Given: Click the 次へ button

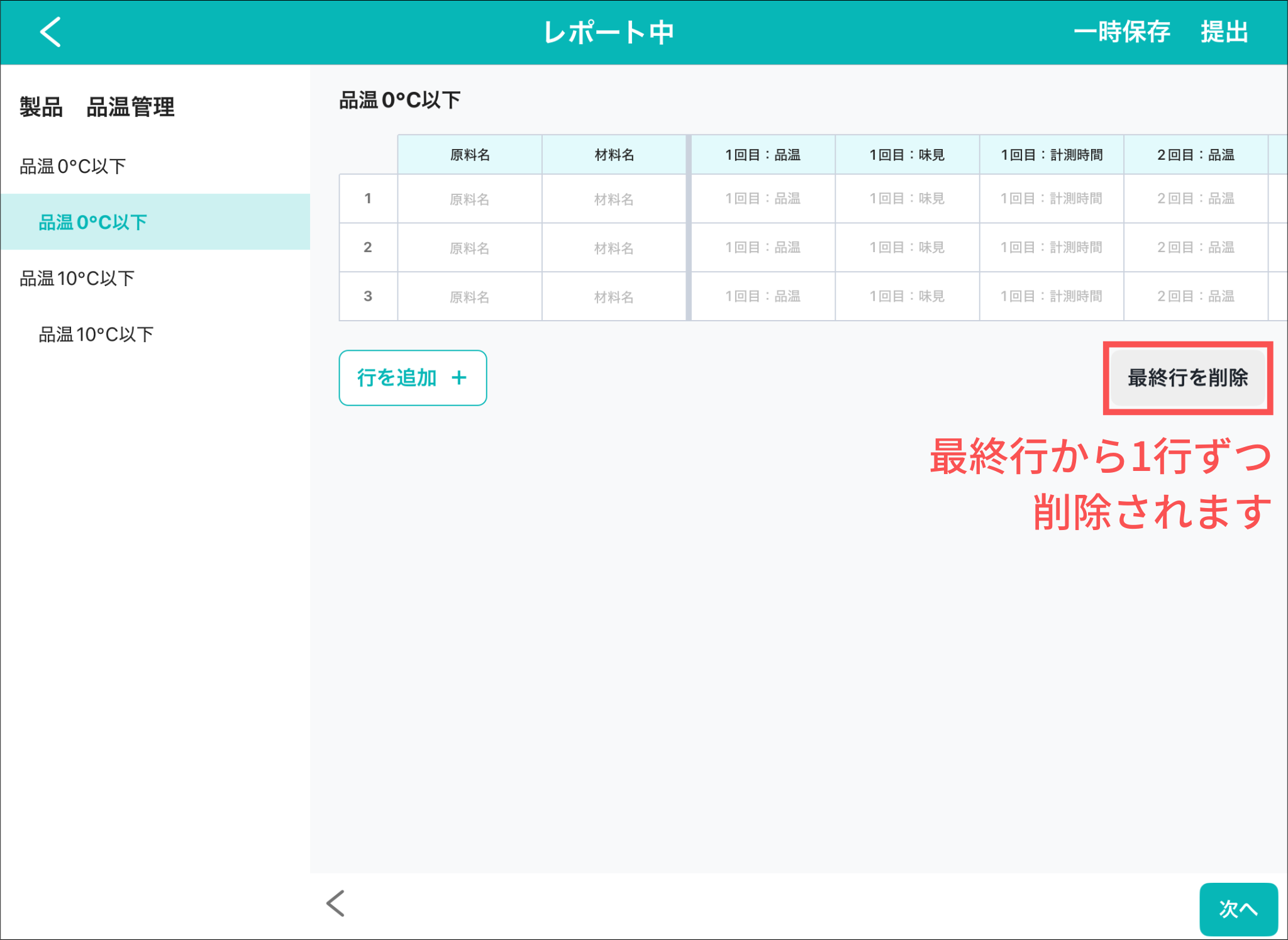Looking at the screenshot, I should (x=1238, y=909).
